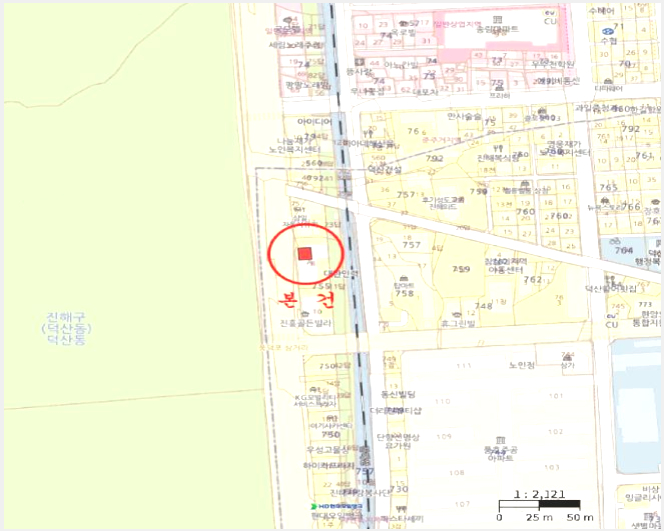
Task: Click the building icon above 중원마트 label
Action: pos(498,19)
